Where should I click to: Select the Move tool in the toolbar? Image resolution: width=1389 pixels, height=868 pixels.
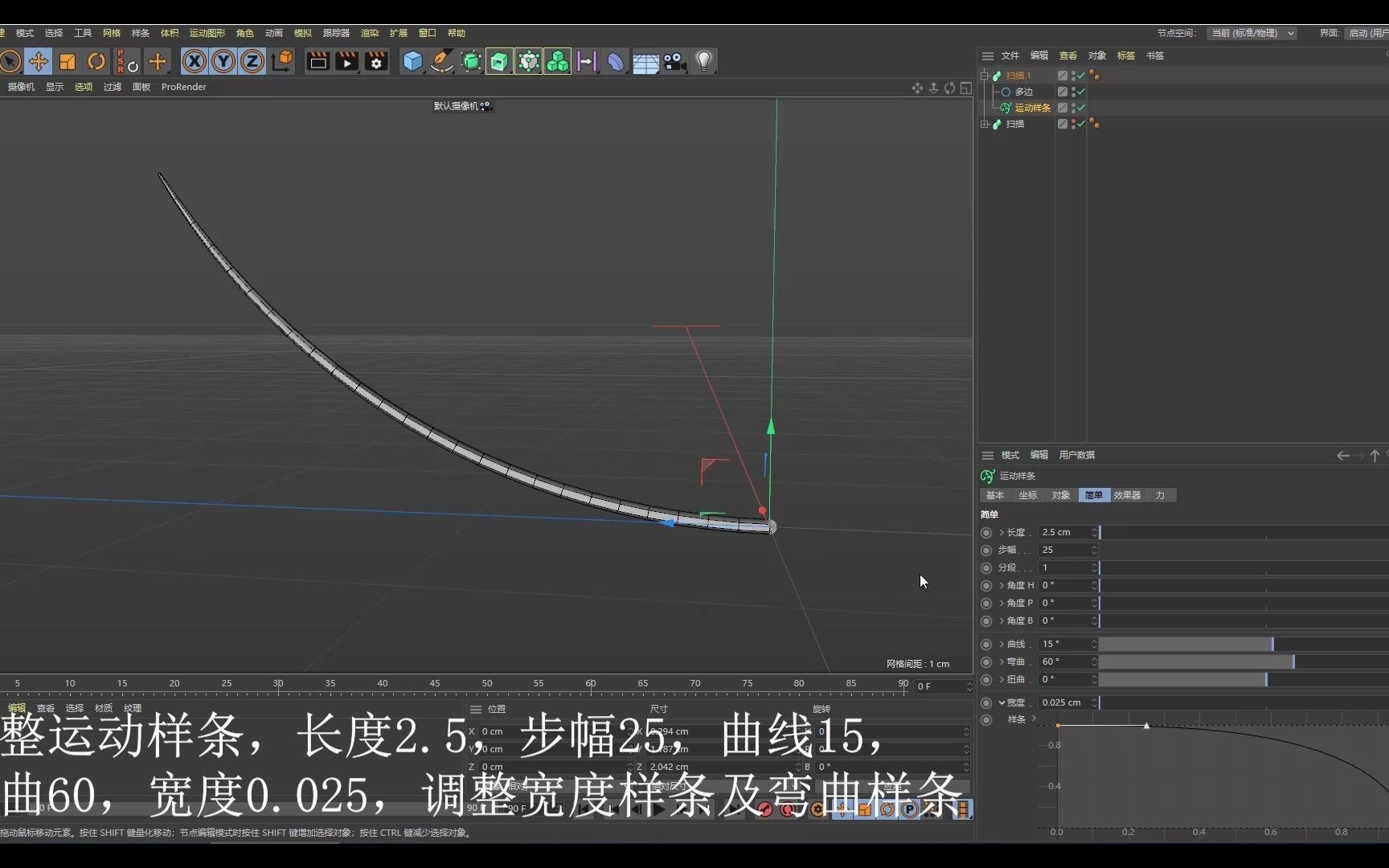click(38, 61)
